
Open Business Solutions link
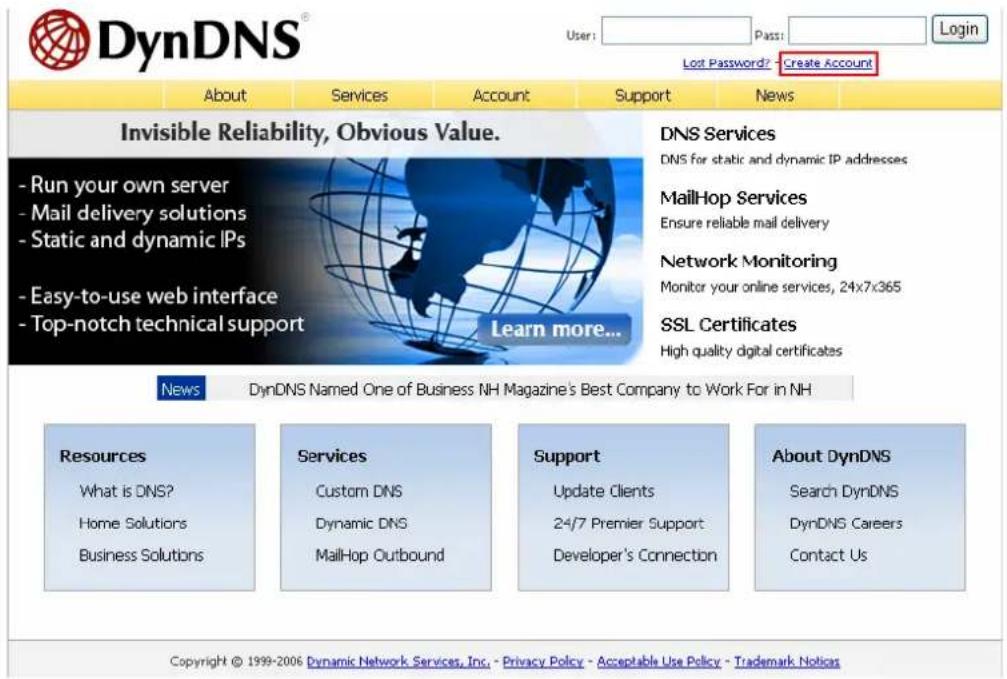[x=141, y=555]
